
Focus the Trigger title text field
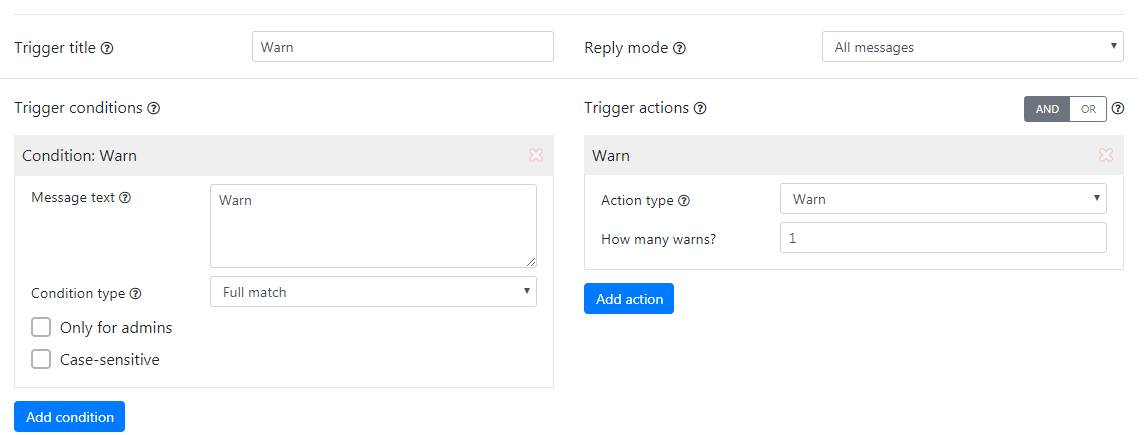pos(402,47)
